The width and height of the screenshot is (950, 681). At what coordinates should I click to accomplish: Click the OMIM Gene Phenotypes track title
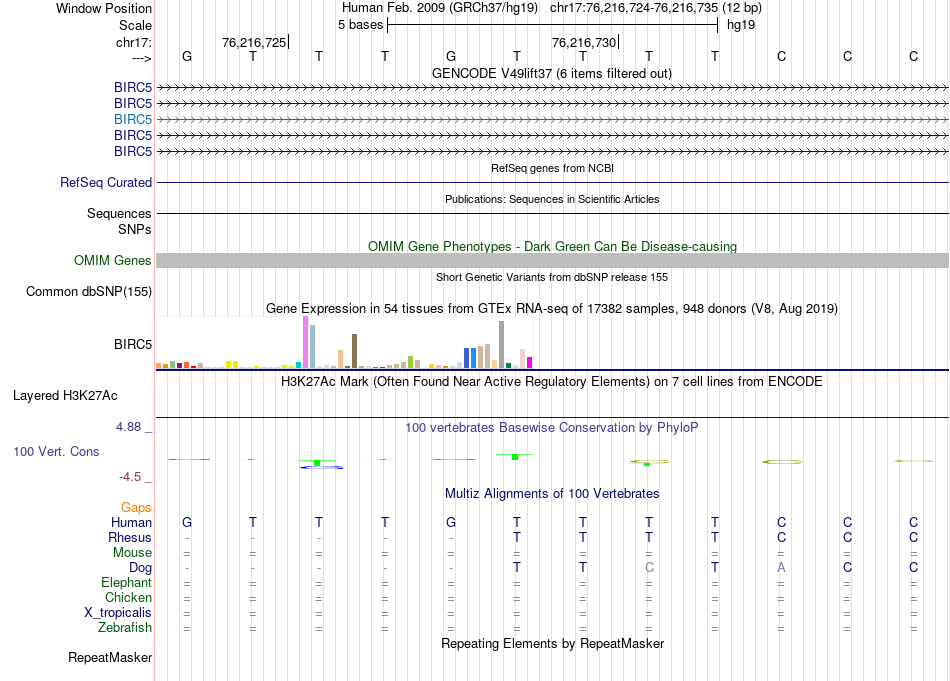point(552,247)
